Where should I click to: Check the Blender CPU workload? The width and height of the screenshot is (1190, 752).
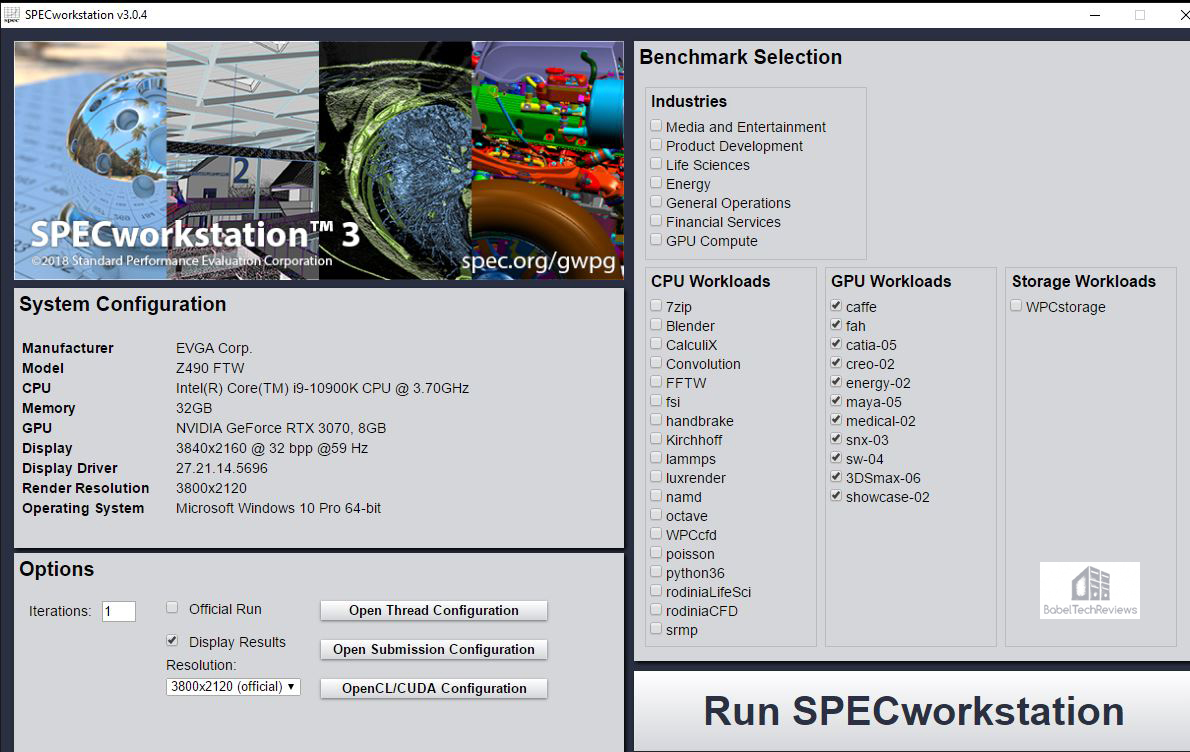[x=656, y=325]
